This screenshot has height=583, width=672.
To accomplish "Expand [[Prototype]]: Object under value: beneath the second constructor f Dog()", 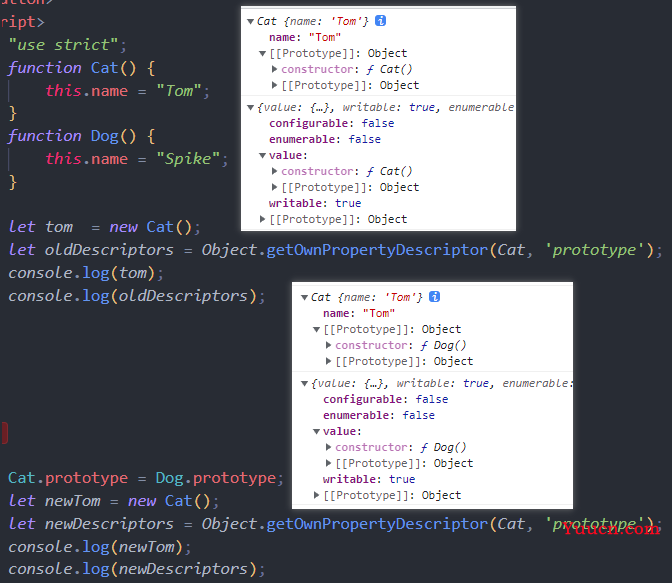I will pyautogui.click(x=329, y=463).
